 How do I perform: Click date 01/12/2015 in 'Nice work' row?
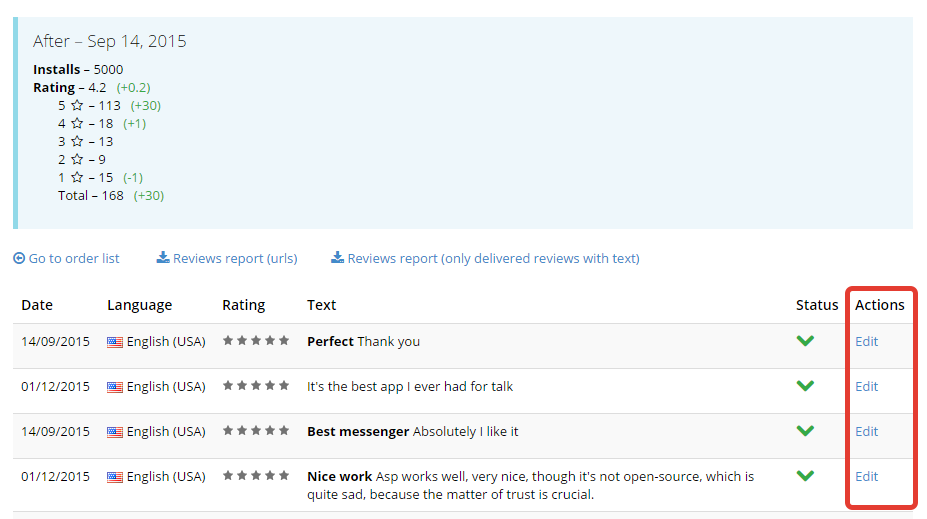pos(56,476)
